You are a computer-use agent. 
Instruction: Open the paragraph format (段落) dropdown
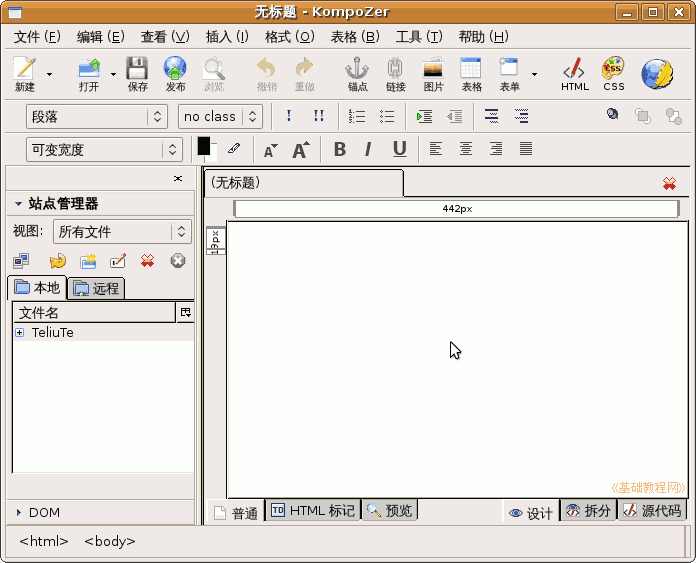coord(97,117)
